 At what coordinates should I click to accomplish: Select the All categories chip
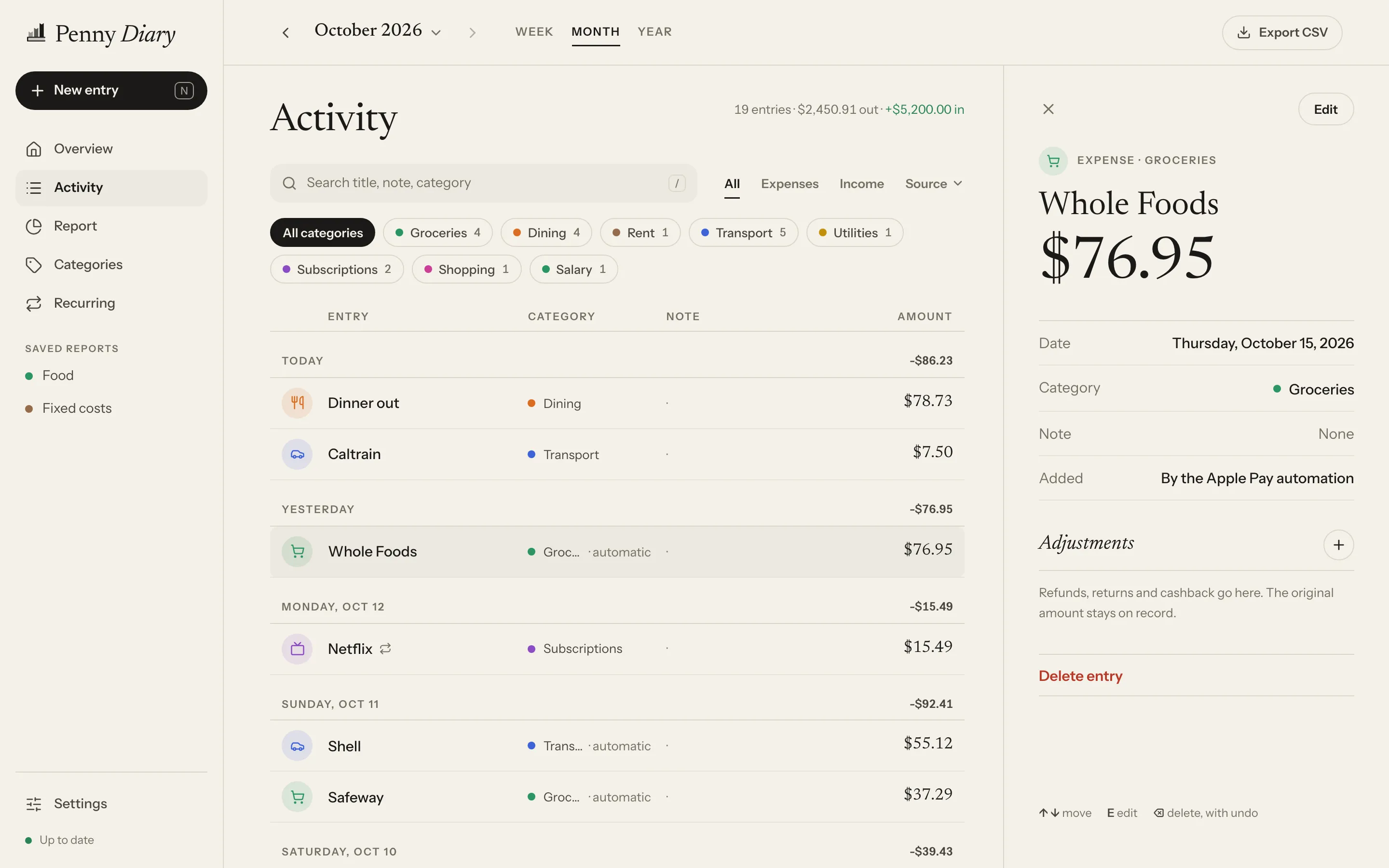pos(323,232)
